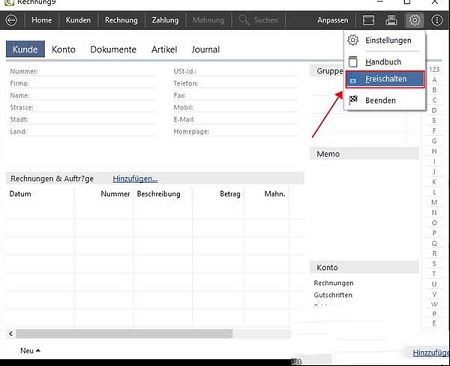
Task: Click Rechnungen in the Konto panel
Action: point(333,283)
